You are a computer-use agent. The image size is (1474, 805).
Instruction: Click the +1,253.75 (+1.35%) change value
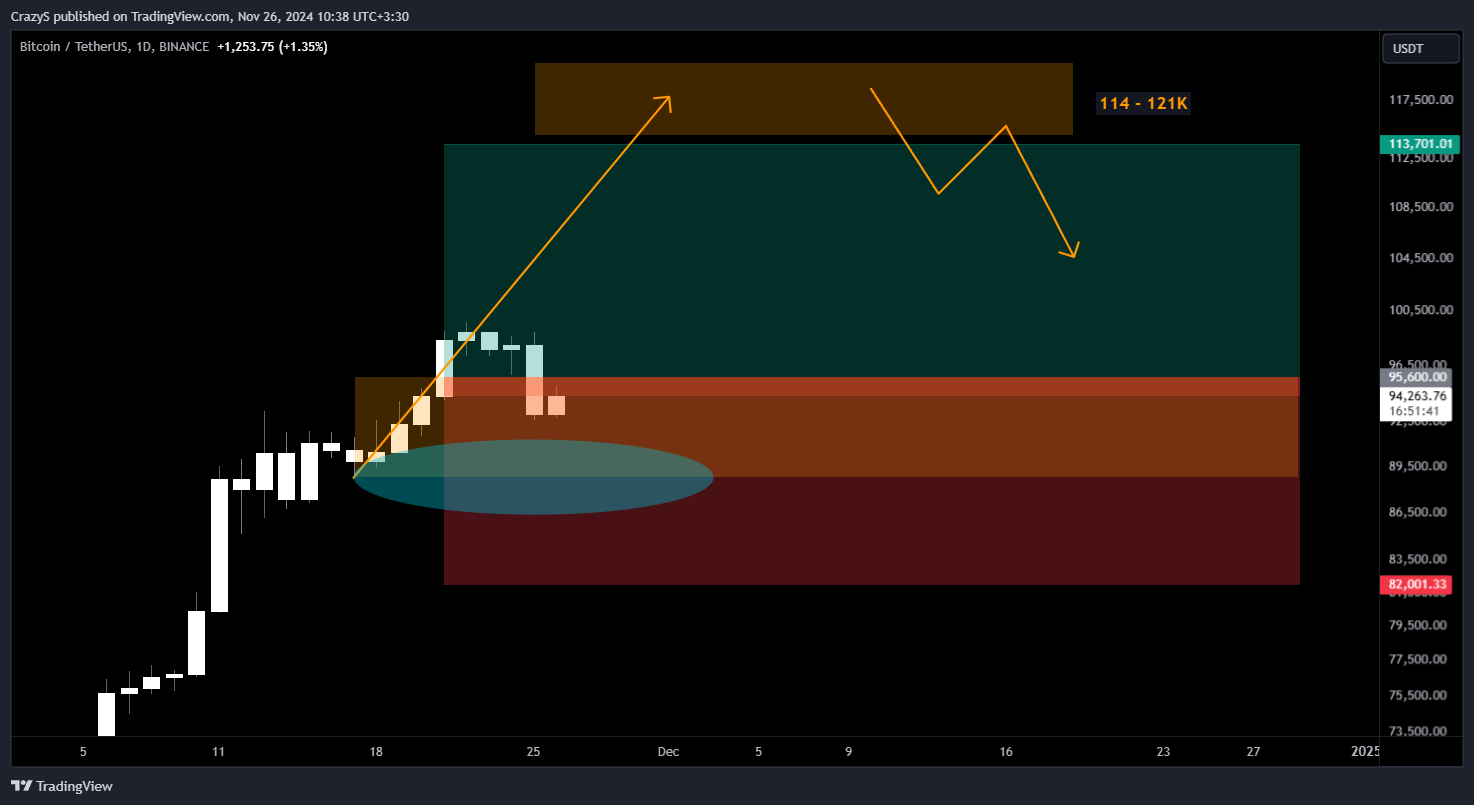pyautogui.click(x=272, y=47)
